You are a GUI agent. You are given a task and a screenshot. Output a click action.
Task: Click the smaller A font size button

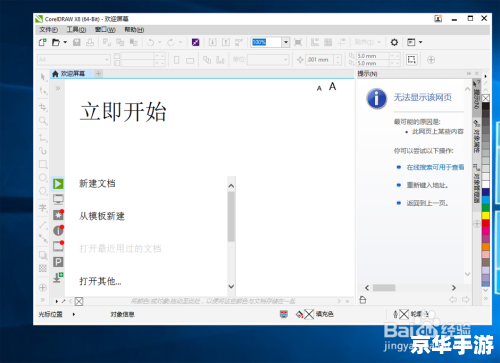point(319,88)
